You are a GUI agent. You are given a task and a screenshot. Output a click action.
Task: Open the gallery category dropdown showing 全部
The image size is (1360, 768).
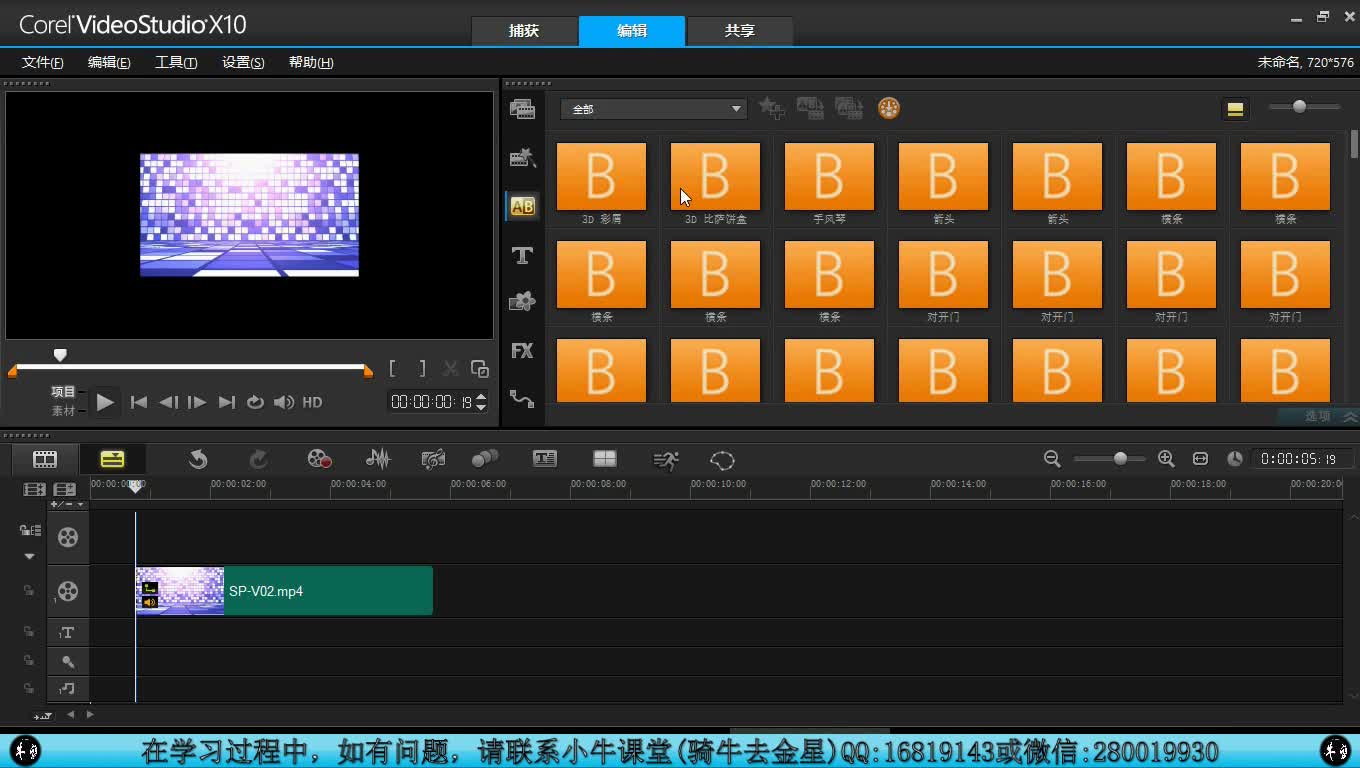click(x=652, y=108)
